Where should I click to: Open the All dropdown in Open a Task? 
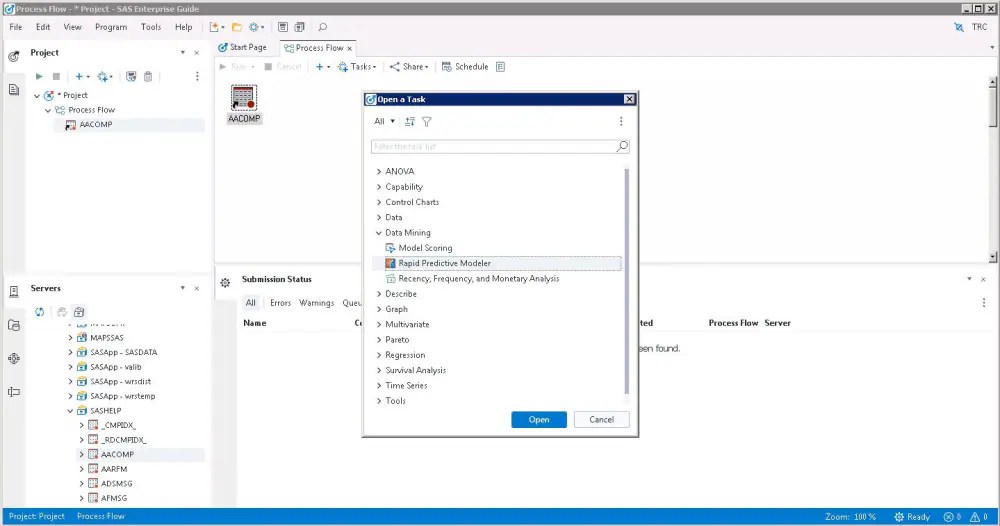384,121
